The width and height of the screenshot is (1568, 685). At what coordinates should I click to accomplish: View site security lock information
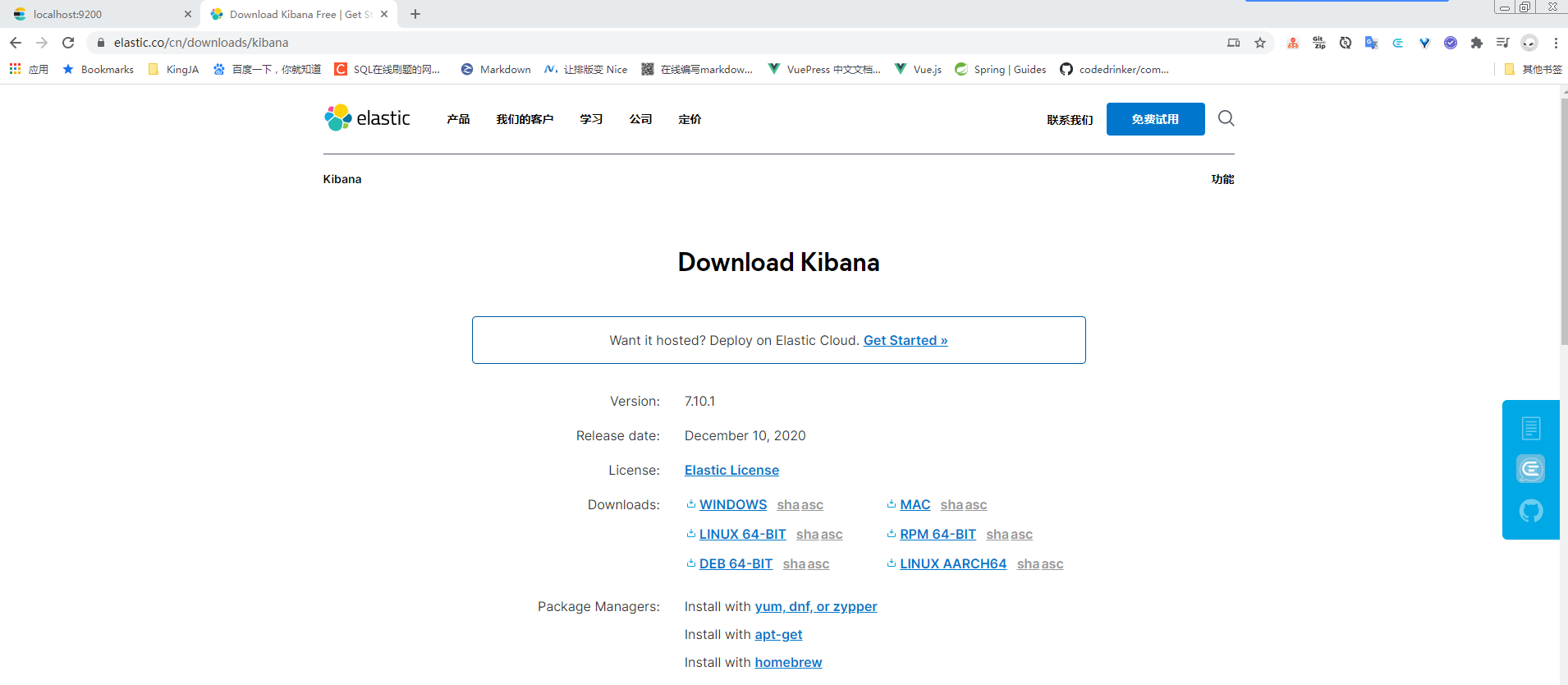(x=101, y=43)
